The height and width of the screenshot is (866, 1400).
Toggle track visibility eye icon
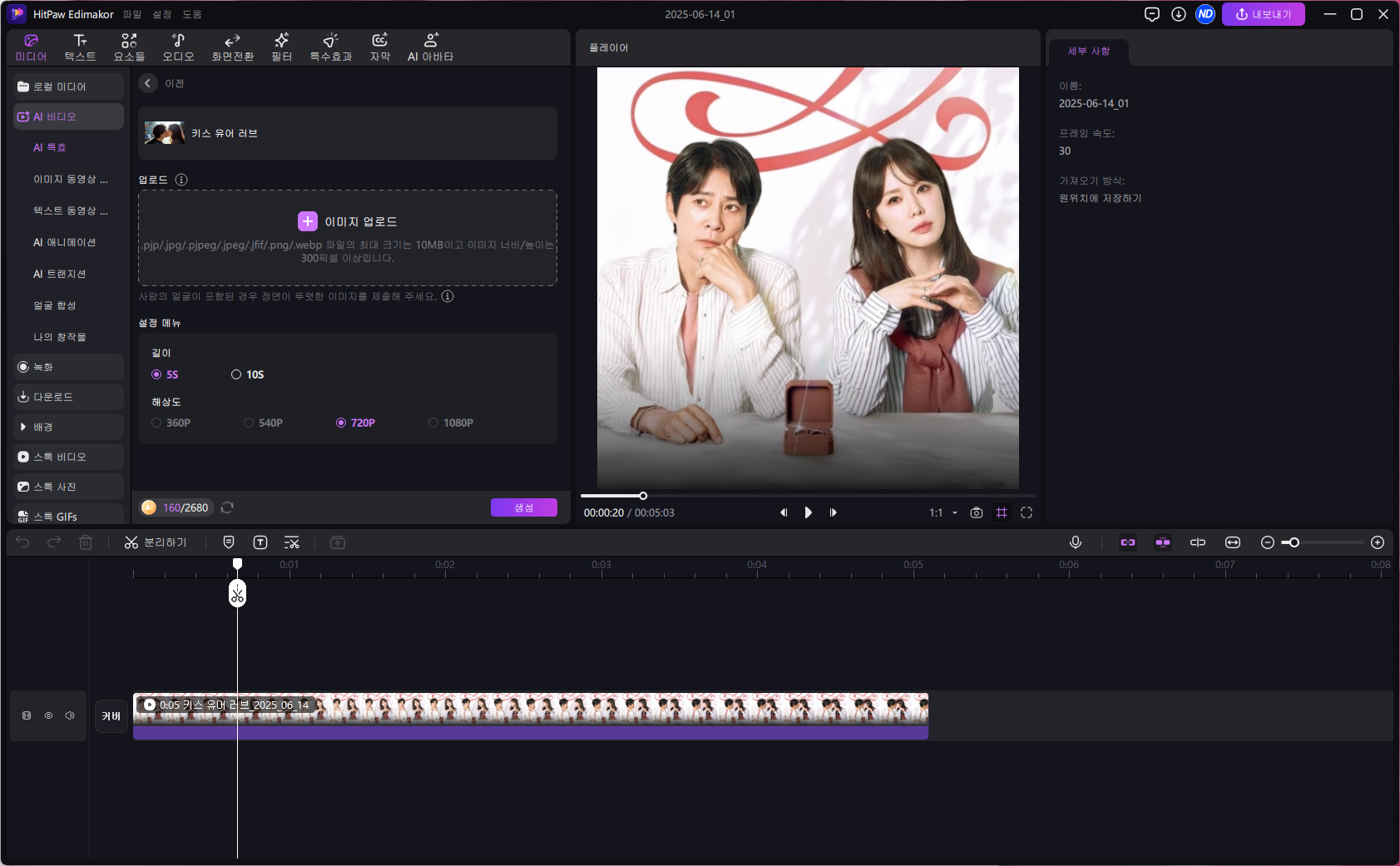pos(48,715)
